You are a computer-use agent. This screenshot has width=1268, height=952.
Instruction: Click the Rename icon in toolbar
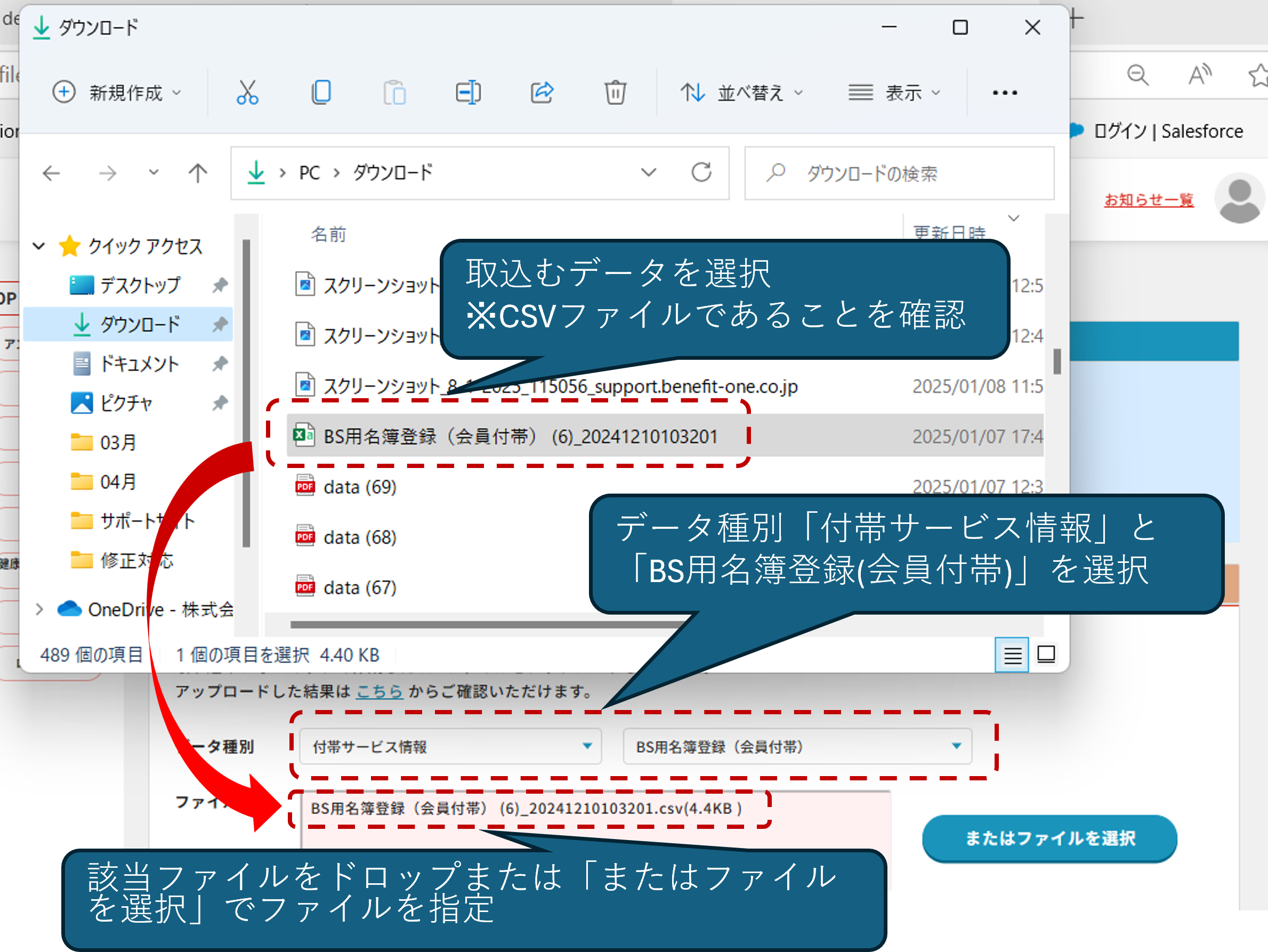468,92
